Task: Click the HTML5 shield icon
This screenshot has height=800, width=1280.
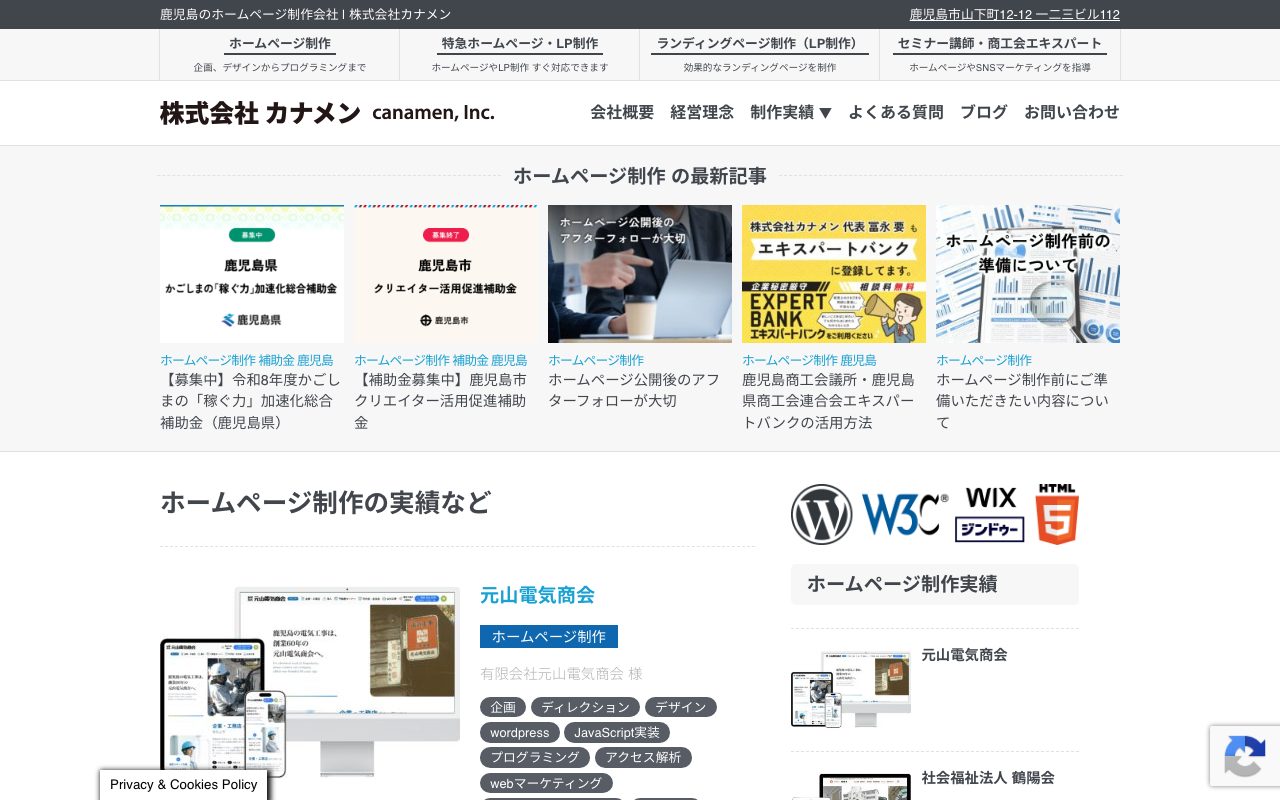Action: click(1057, 514)
